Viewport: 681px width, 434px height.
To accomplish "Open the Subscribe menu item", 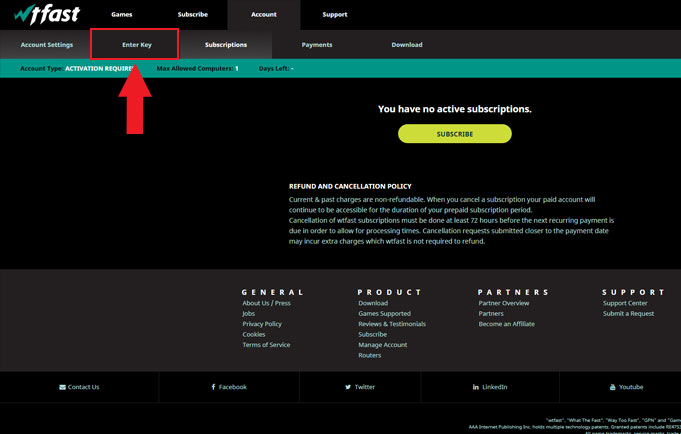I will [x=192, y=15].
